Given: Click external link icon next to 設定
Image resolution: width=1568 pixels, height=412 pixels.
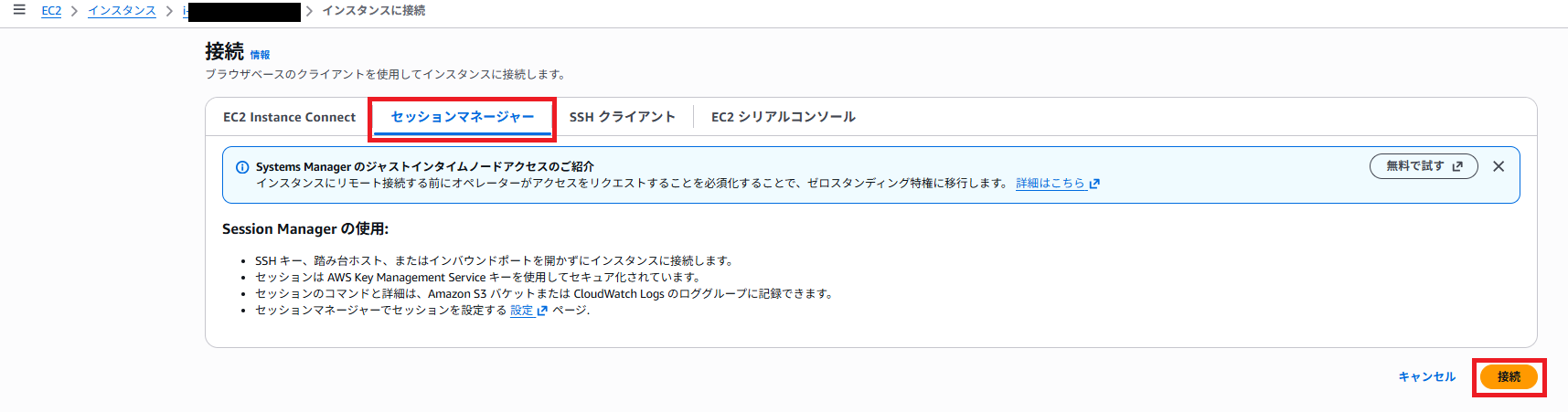Looking at the screenshot, I should pos(542,311).
